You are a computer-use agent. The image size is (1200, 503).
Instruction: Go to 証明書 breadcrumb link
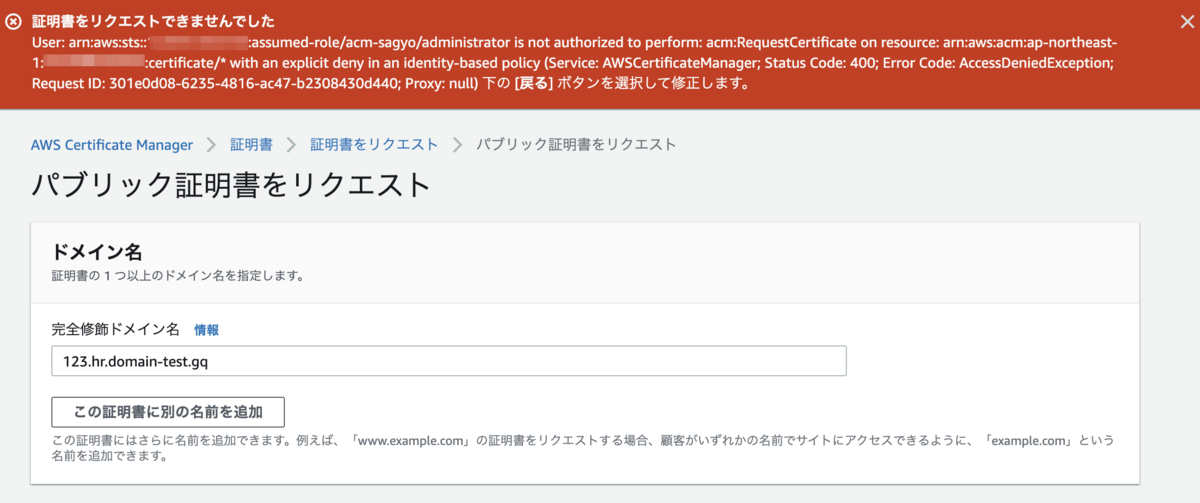click(x=251, y=145)
